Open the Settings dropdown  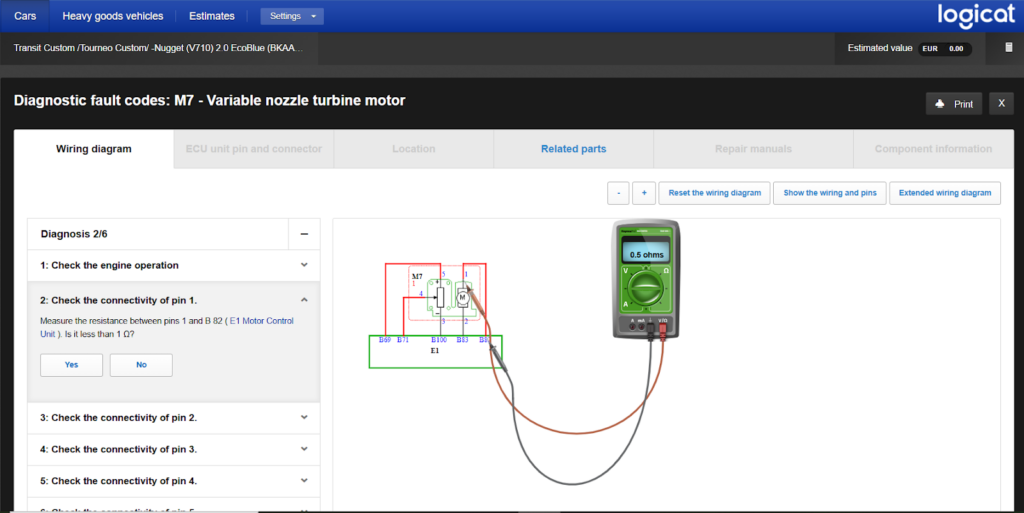click(x=292, y=16)
